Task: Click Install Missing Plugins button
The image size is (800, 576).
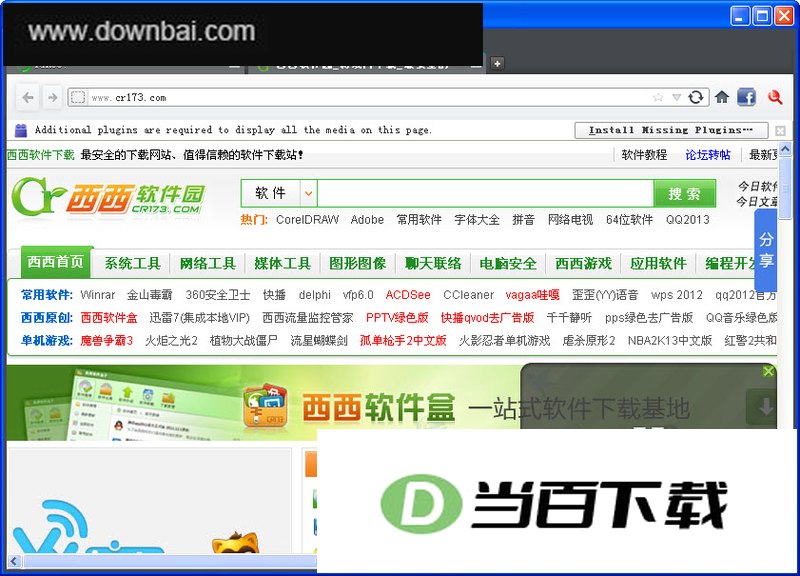Action: point(671,130)
